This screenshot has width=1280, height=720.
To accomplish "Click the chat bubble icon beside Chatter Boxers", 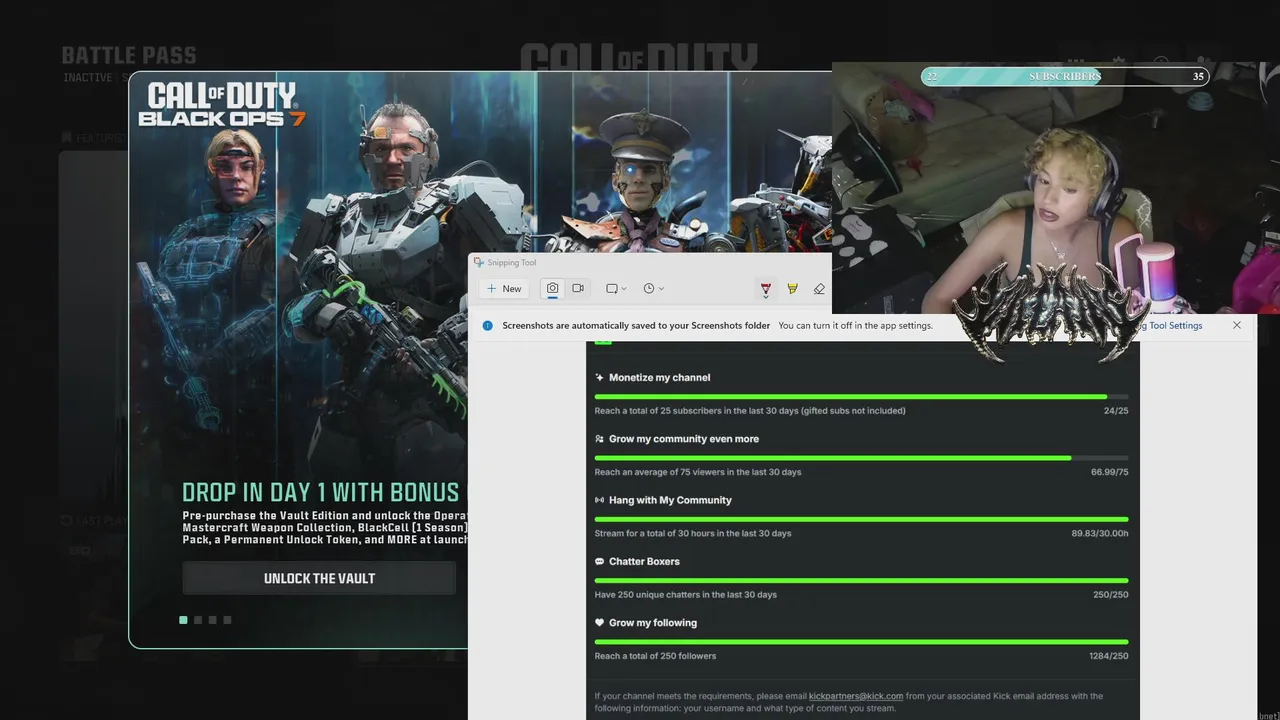I will tap(600, 561).
